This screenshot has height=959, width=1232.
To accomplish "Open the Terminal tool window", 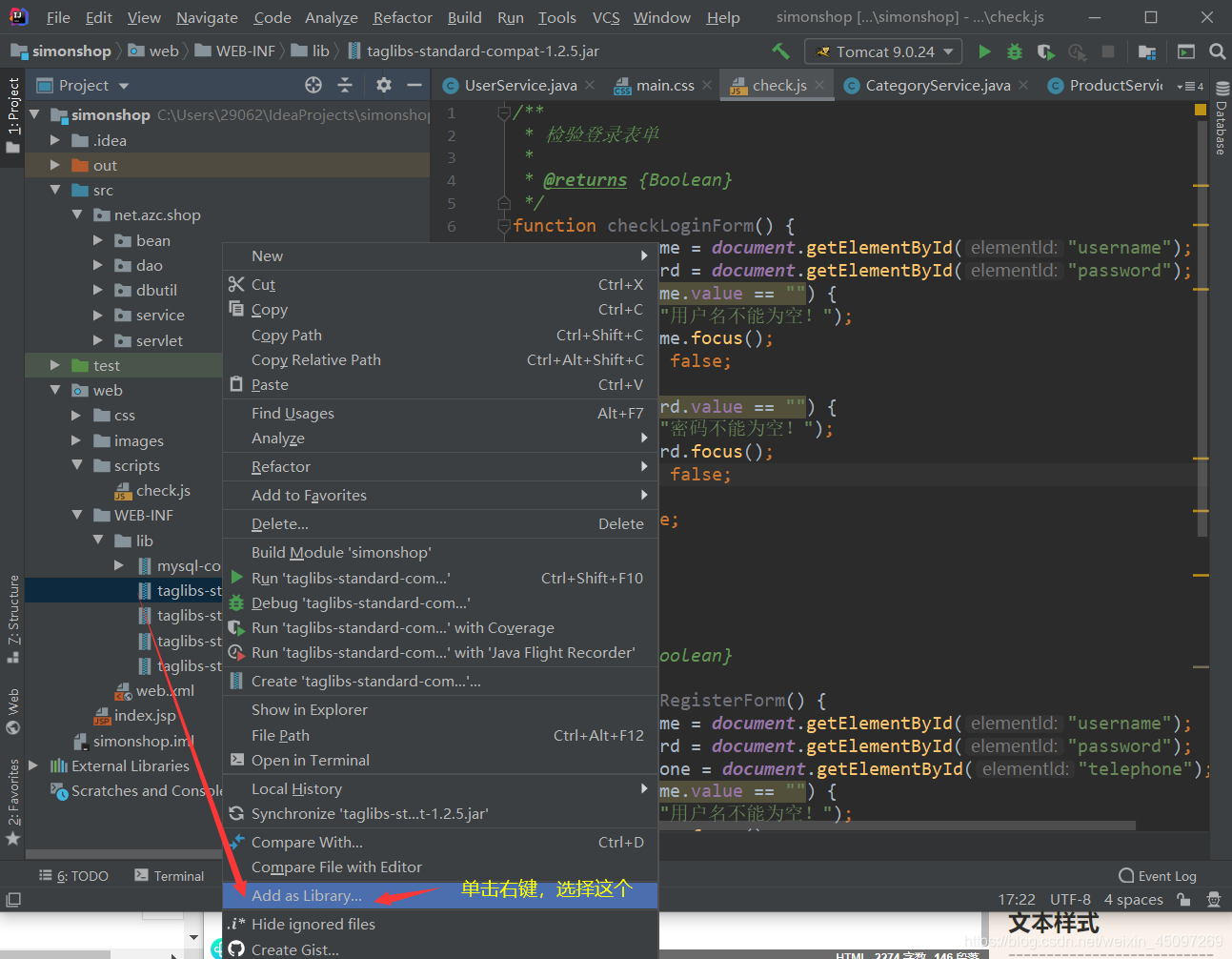I will coord(170,876).
